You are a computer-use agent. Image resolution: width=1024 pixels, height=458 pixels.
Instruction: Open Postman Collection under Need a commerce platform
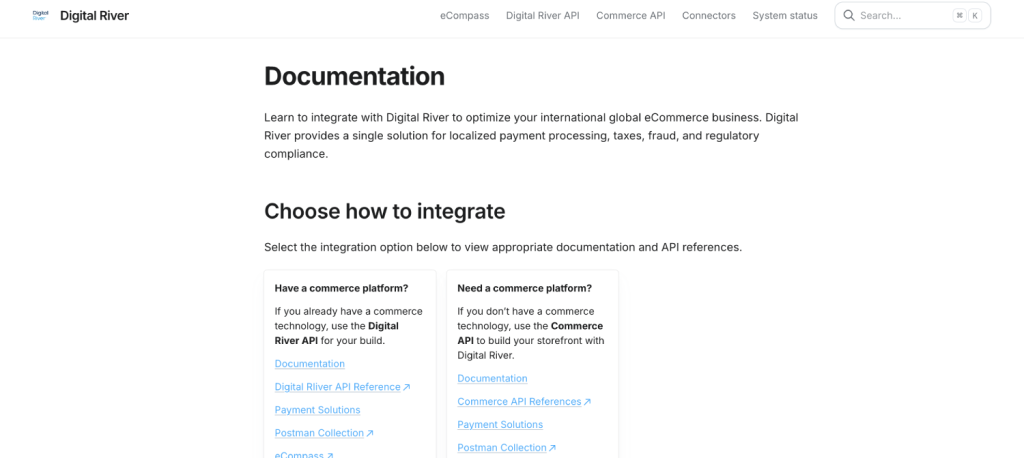[x=507, y=448]
